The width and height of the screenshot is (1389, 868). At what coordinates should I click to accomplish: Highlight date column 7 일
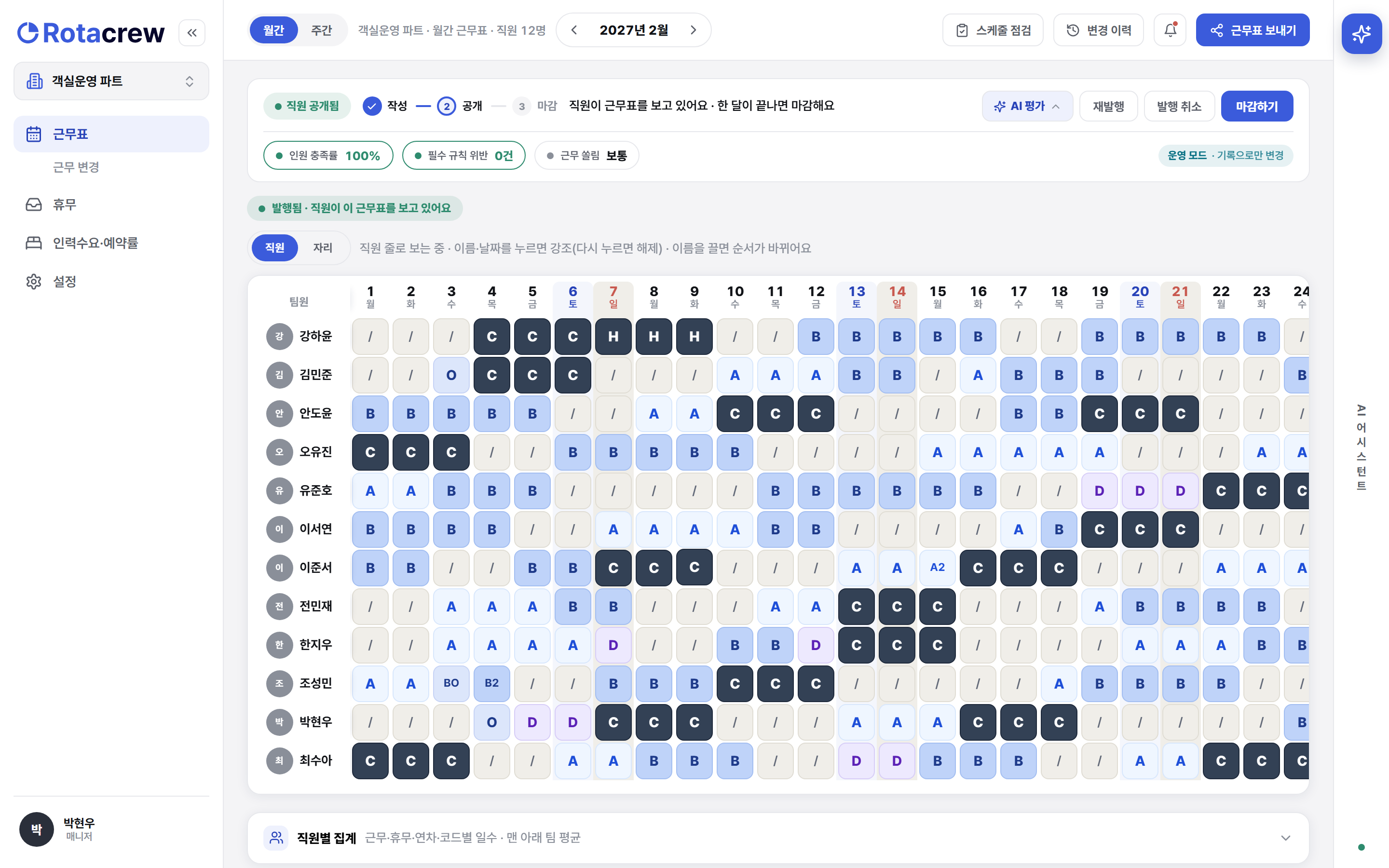(613, 297)
